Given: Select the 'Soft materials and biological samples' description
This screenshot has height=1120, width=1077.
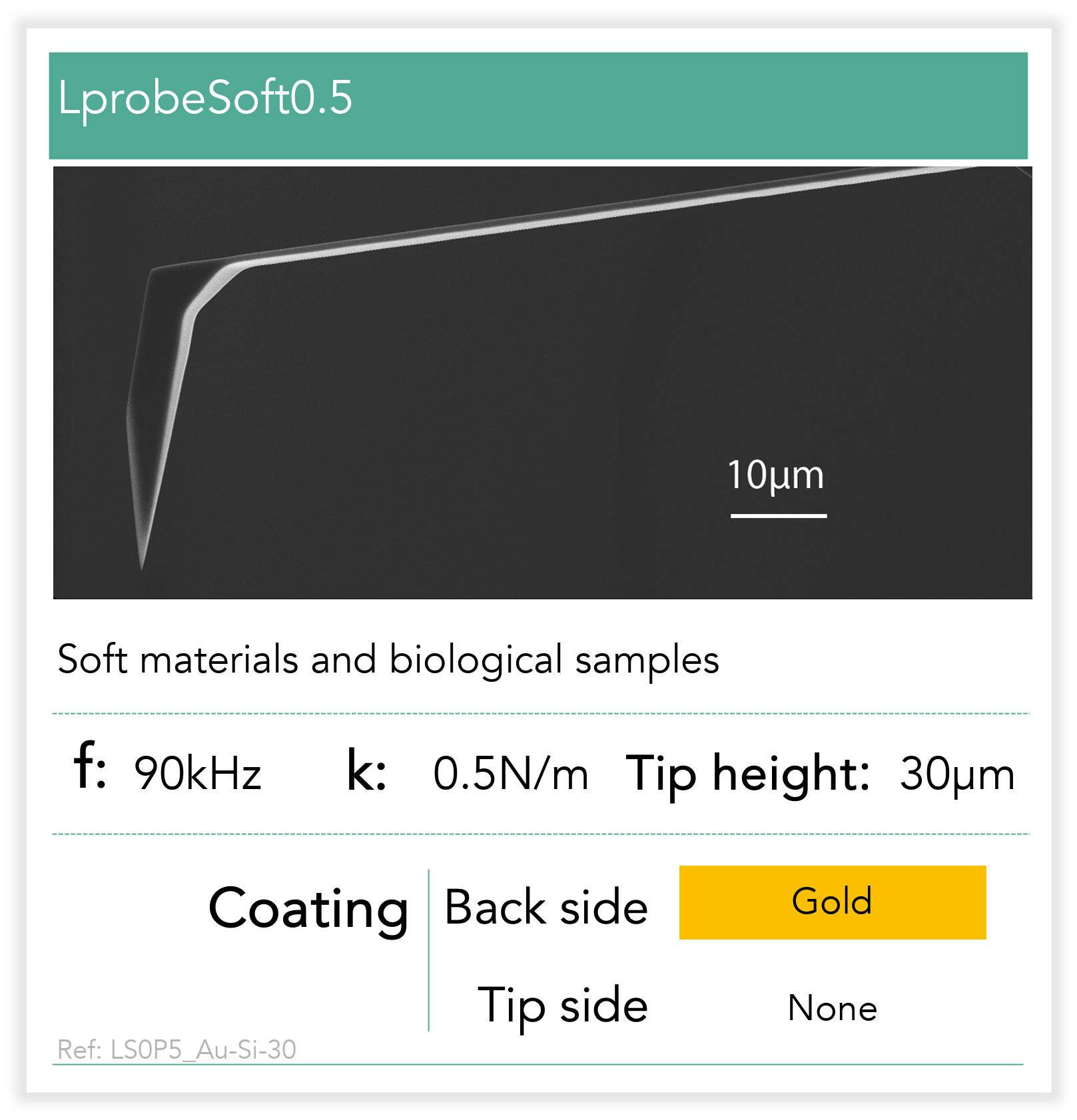Looking at the screenshot, I should pos(388,660).
